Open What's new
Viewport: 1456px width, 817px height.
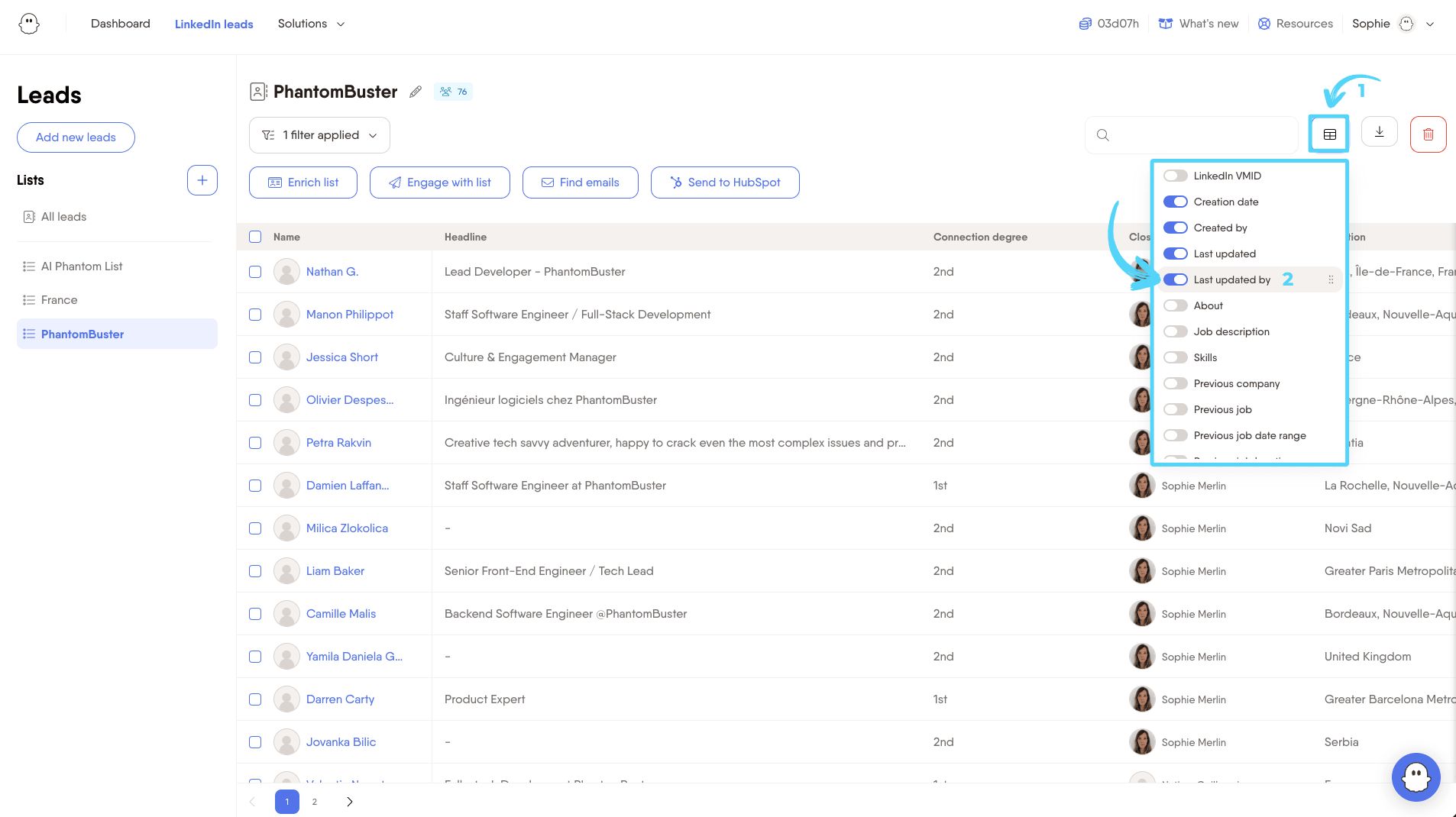(x=1199, y=24)
